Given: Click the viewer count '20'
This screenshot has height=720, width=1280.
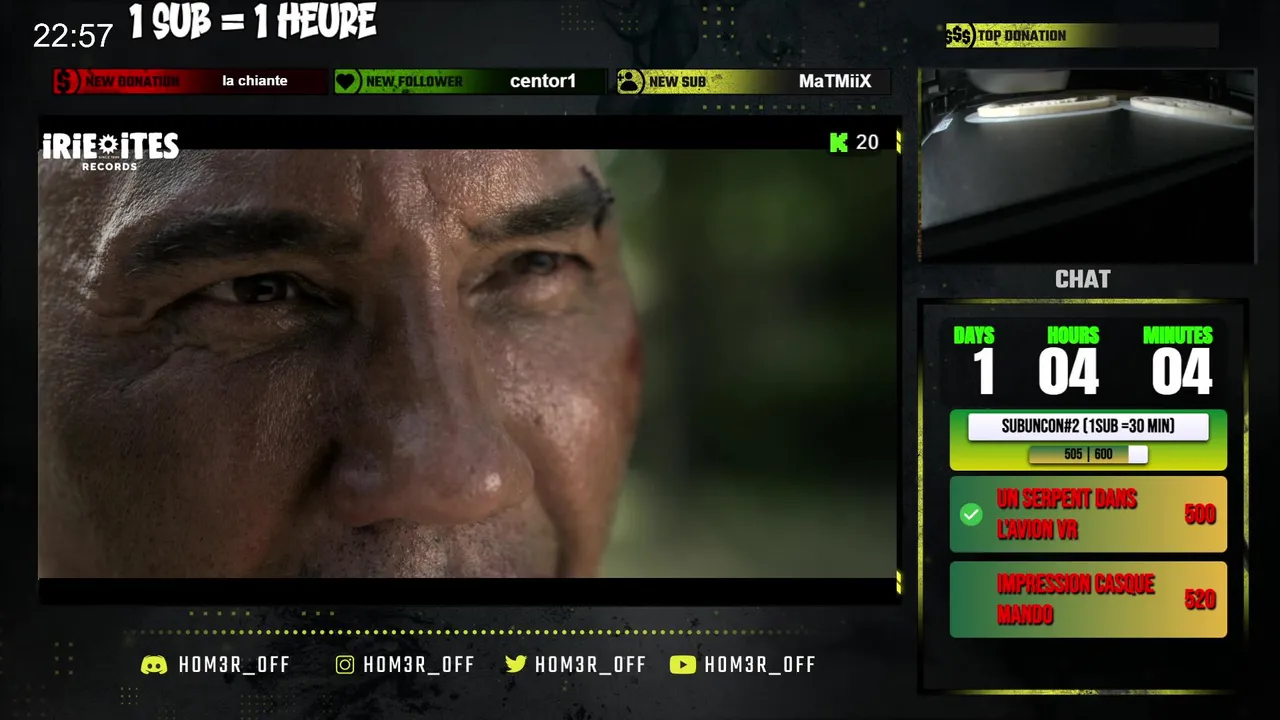Looking at the screenshot, I should click(867, 143).
